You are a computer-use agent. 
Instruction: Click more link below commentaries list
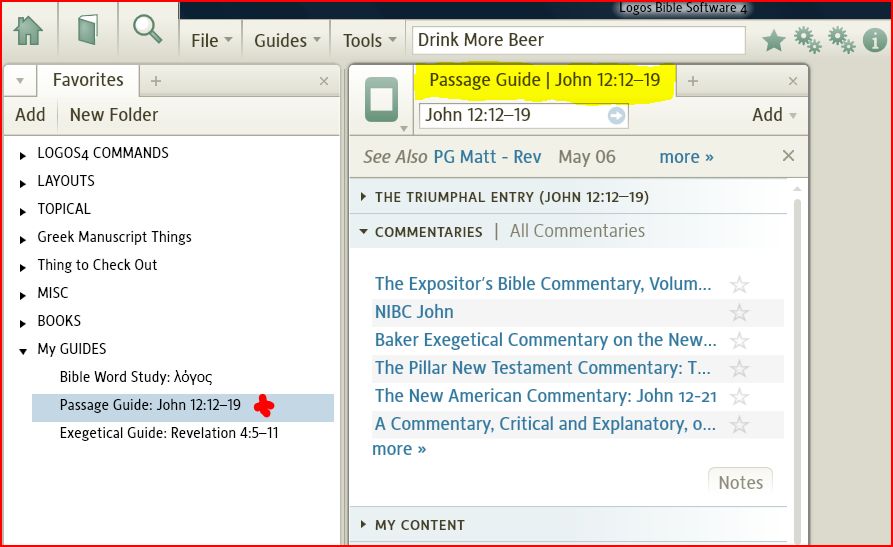pos(399,449)
